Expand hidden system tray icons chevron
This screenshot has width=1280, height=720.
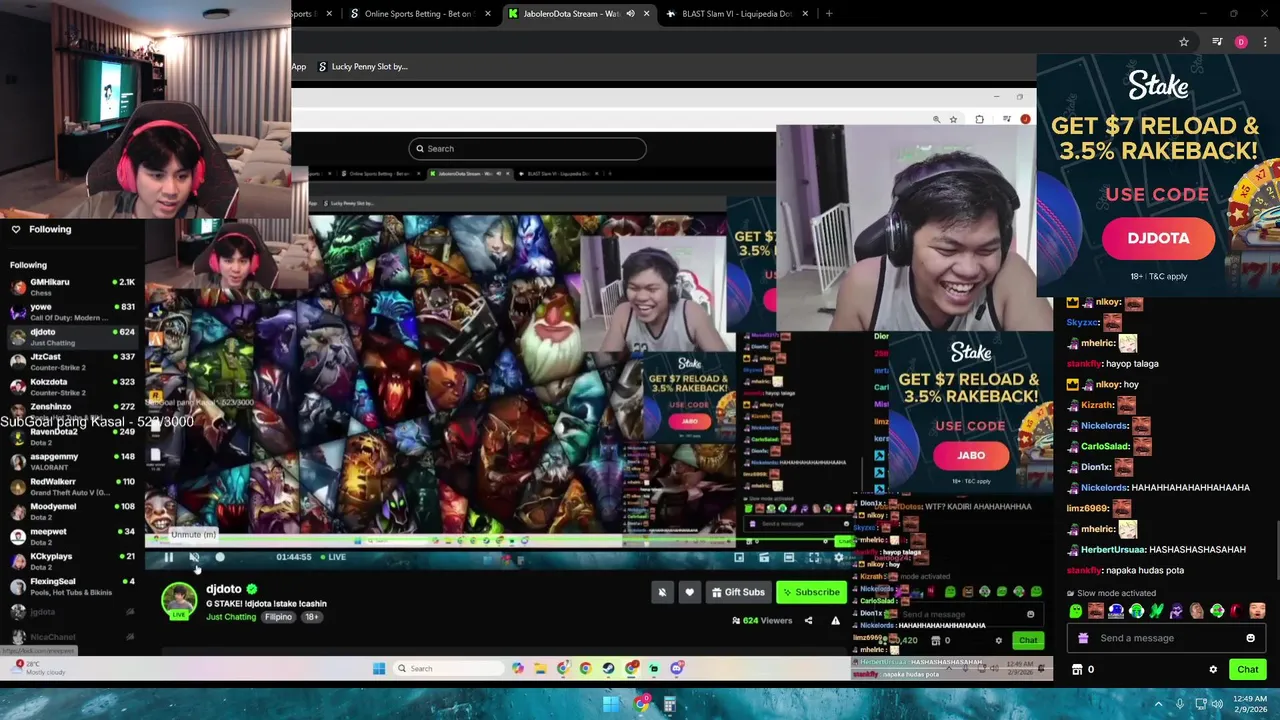pyautogui.click(x=1159, y=705)
